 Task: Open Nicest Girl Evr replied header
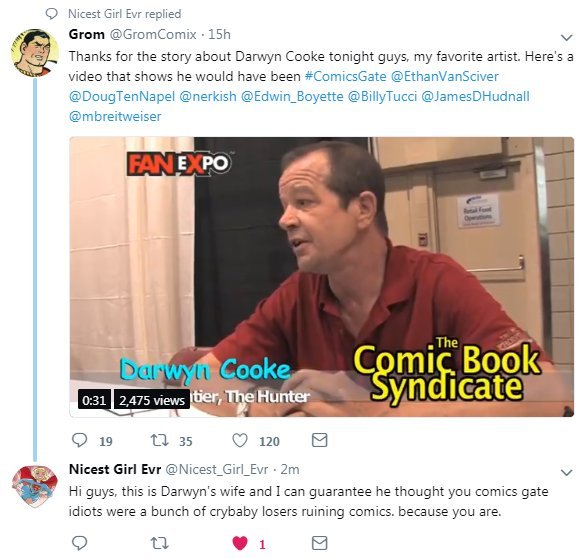[124, 14]
